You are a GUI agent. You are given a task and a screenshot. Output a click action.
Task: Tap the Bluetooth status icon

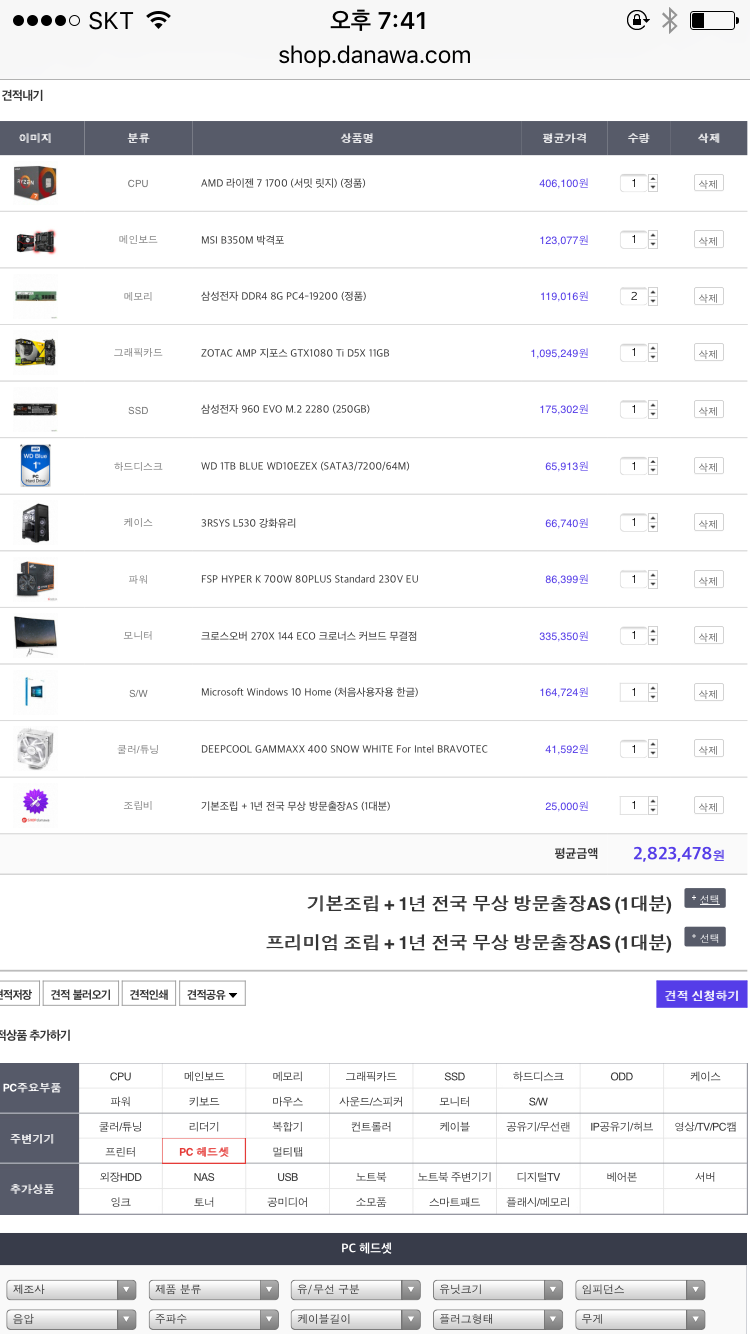(x=669, y=20)
